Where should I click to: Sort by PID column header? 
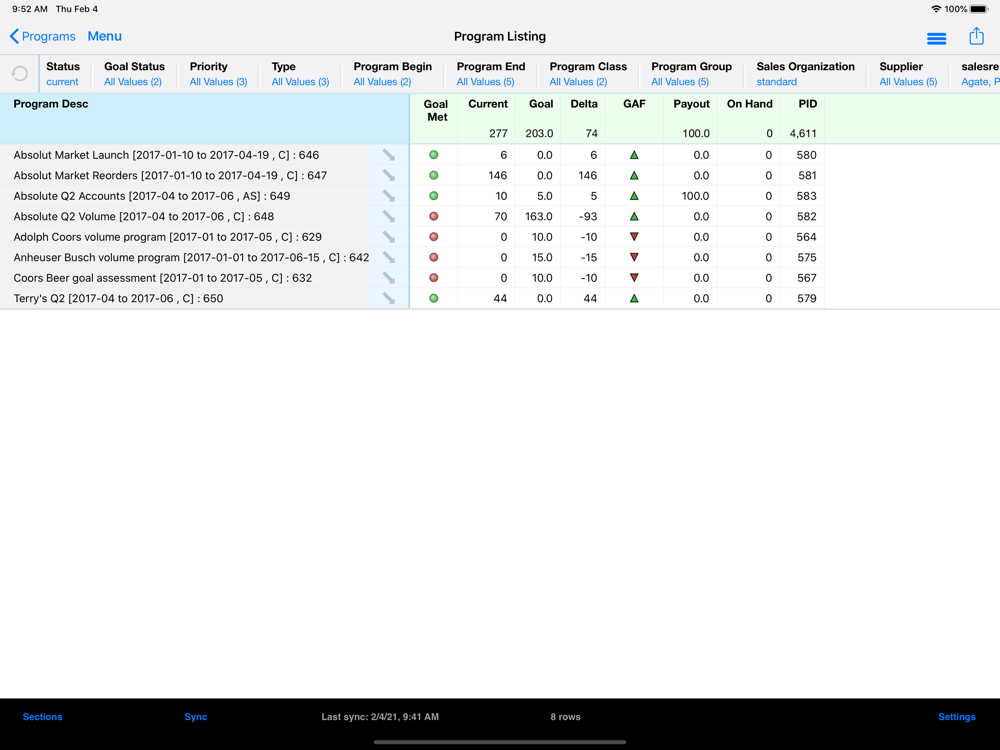[x=807, y=104]
